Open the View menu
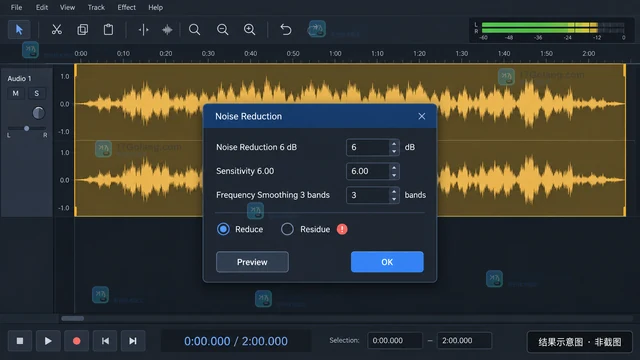The width and height of the screenshot is (640, 360). coord(67,7)
